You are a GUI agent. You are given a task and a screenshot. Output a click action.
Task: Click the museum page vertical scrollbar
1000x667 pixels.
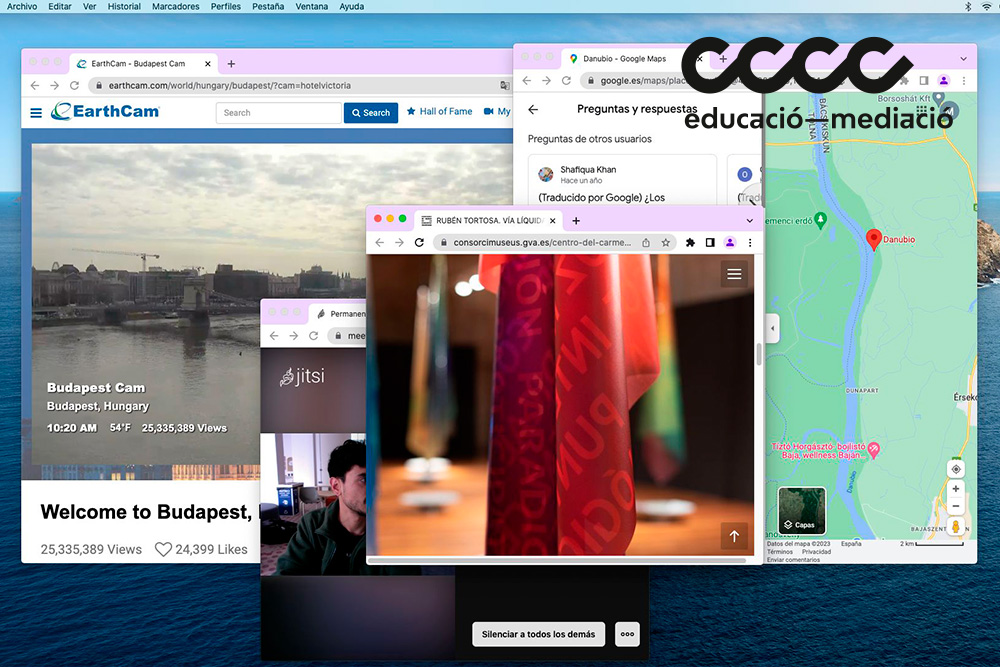pyautogui.click(x=759, y=355)
